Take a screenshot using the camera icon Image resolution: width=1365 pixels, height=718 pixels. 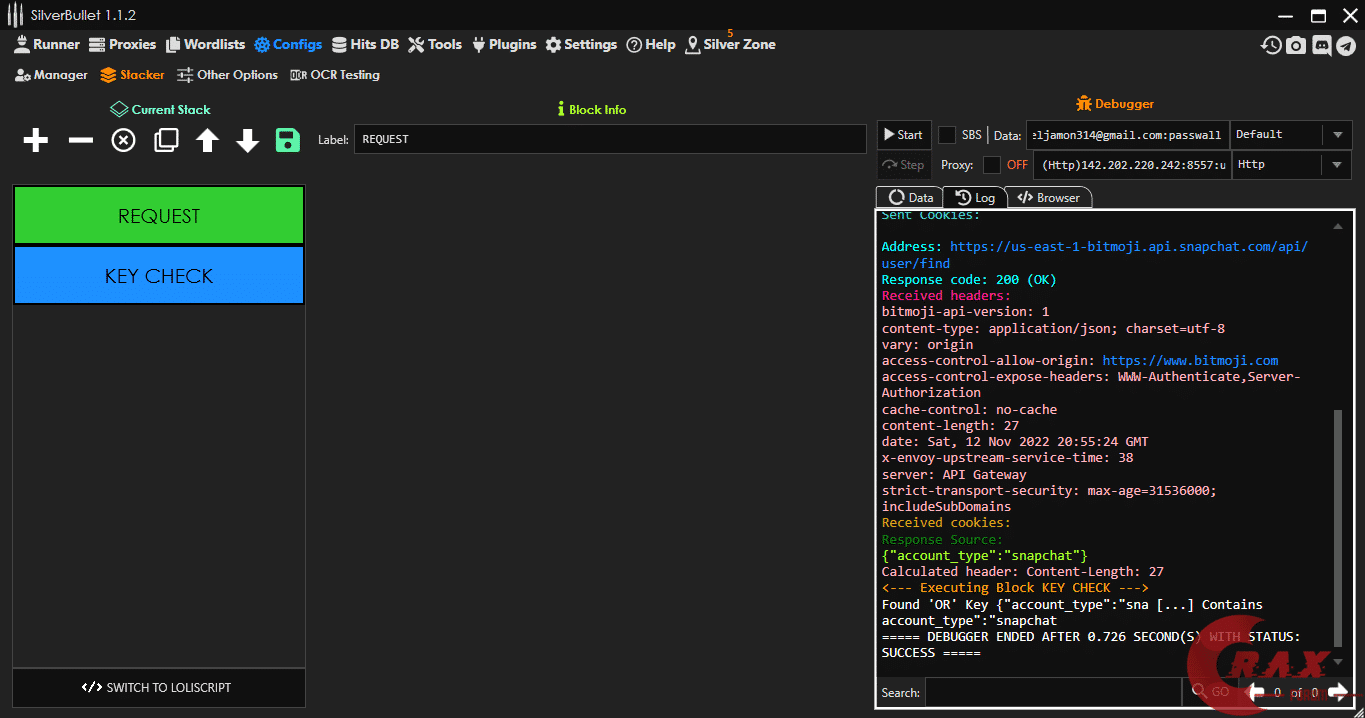coord(1296,45)
